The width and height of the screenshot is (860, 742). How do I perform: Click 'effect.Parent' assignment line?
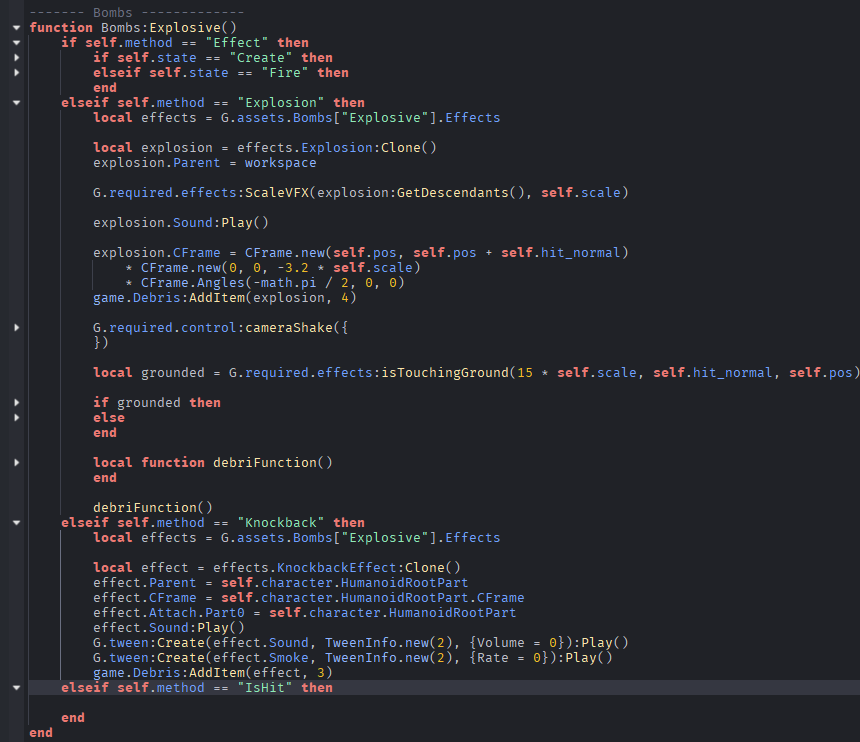[280, 582]
